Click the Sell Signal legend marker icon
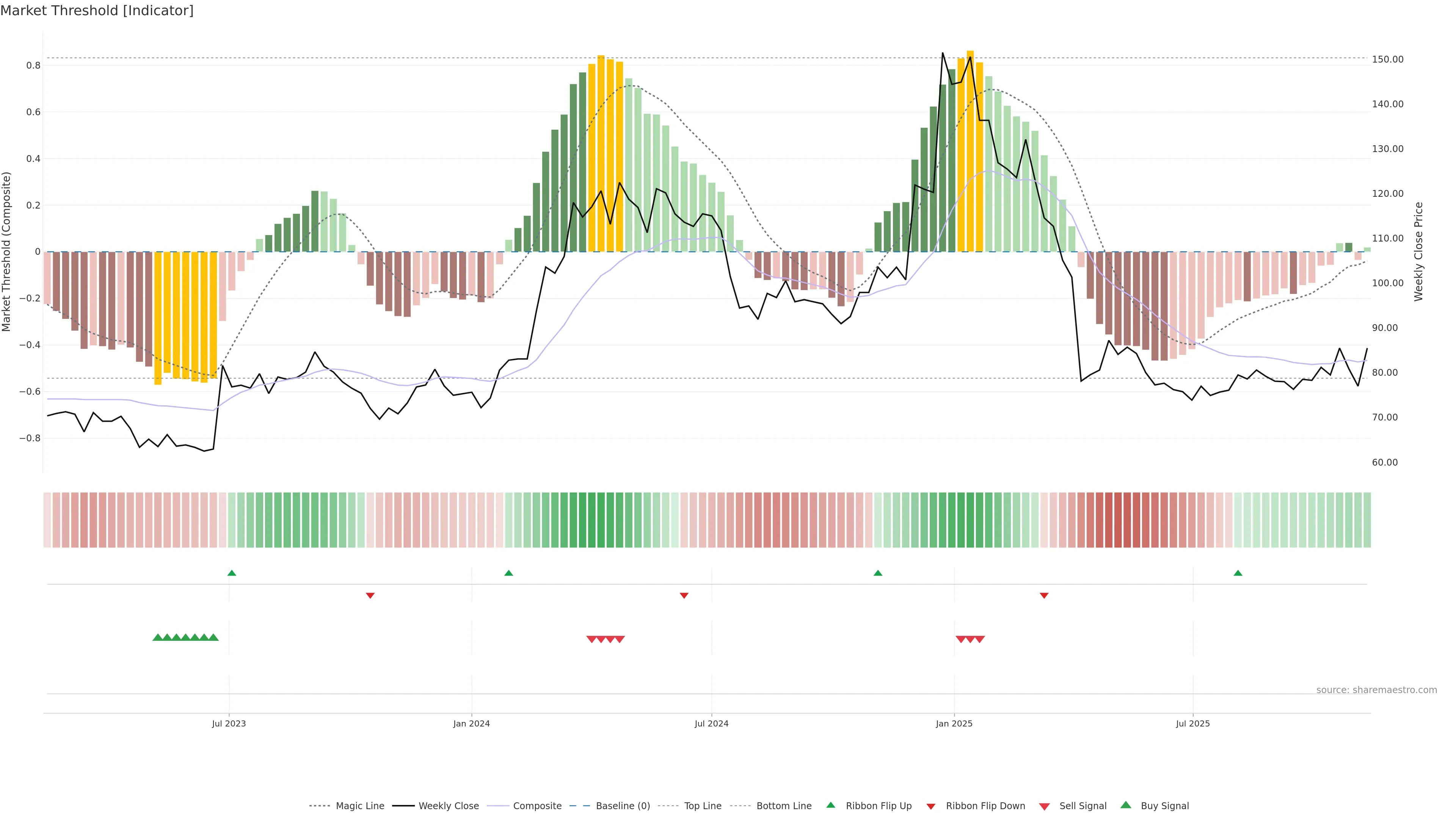Screen dimensions: 1456x819 [1044, 806]
